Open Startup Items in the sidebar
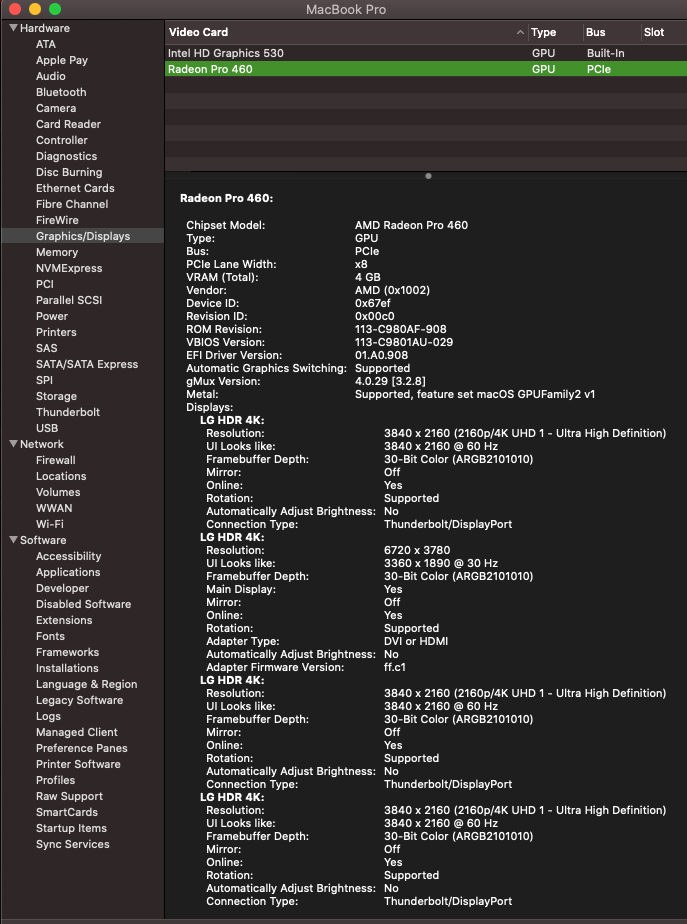Viewport: 687px width, 924px height. pyautogui.click(x=71, y=828)
